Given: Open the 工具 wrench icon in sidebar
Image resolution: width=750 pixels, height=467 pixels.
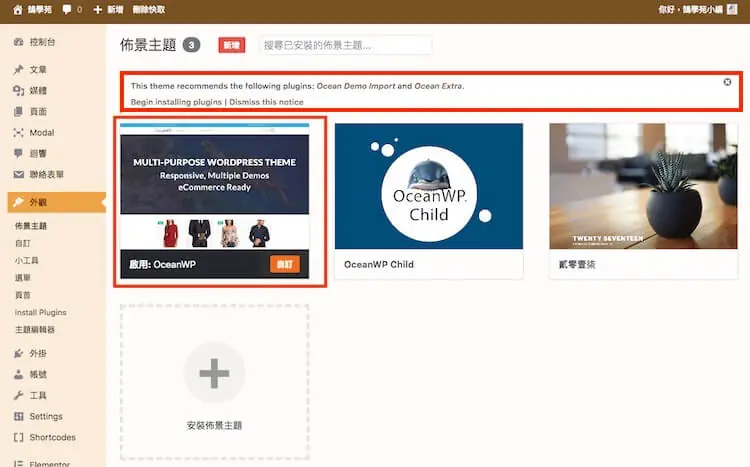Looking at the screenshot, I should point(19,395).
